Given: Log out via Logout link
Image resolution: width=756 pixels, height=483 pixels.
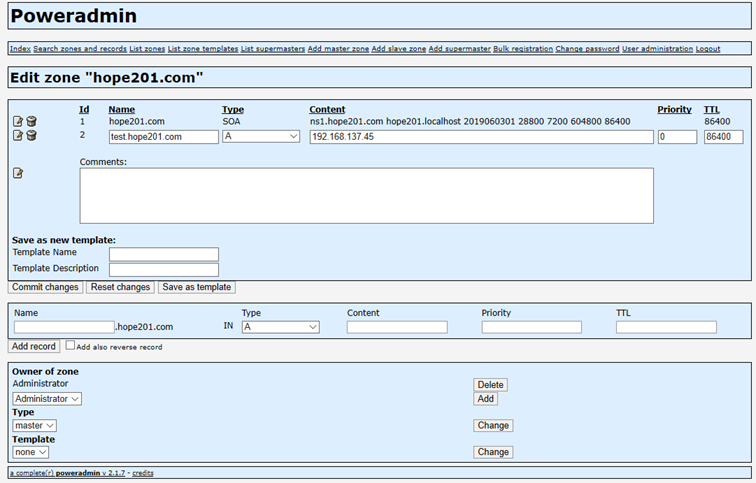Looking at the screenshot, I should [x=708, y=49].
